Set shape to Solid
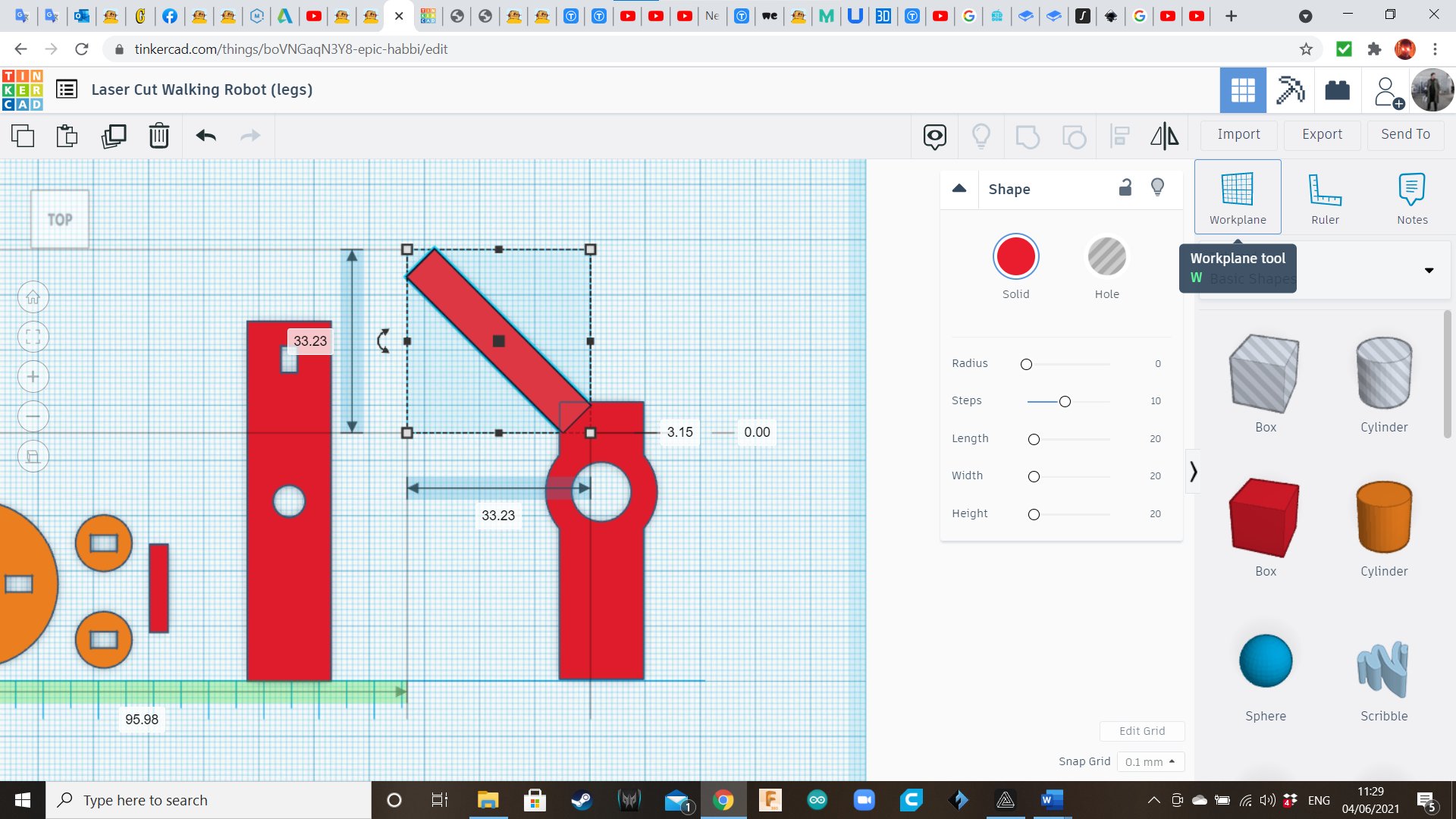This screenshot has width=1456, height=819. (x=1015, y=257)
